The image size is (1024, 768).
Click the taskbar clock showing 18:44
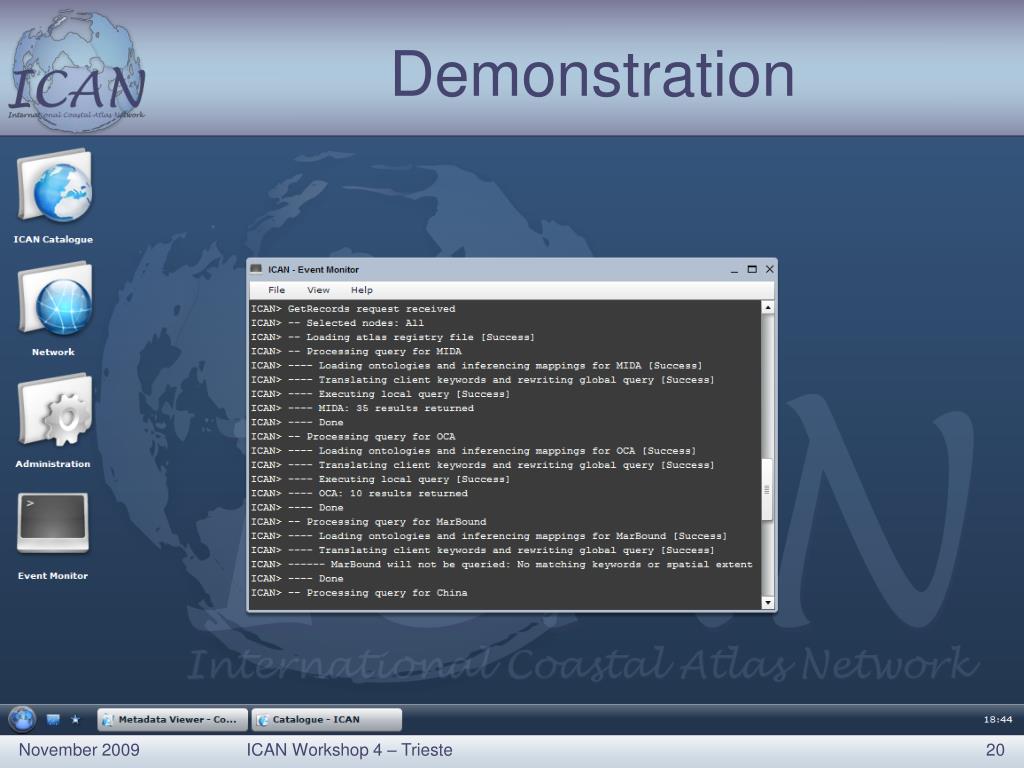[997, 719]
